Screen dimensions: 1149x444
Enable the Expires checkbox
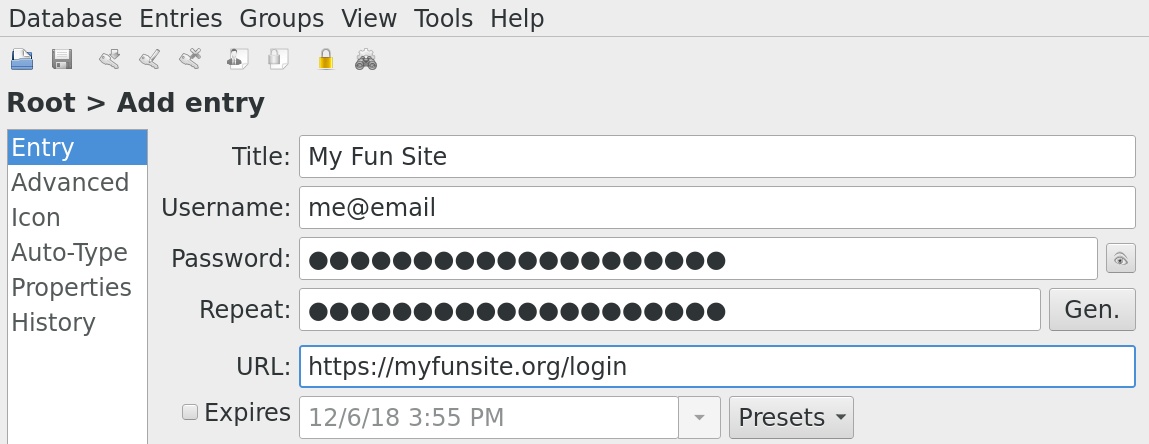click(189, 412)
